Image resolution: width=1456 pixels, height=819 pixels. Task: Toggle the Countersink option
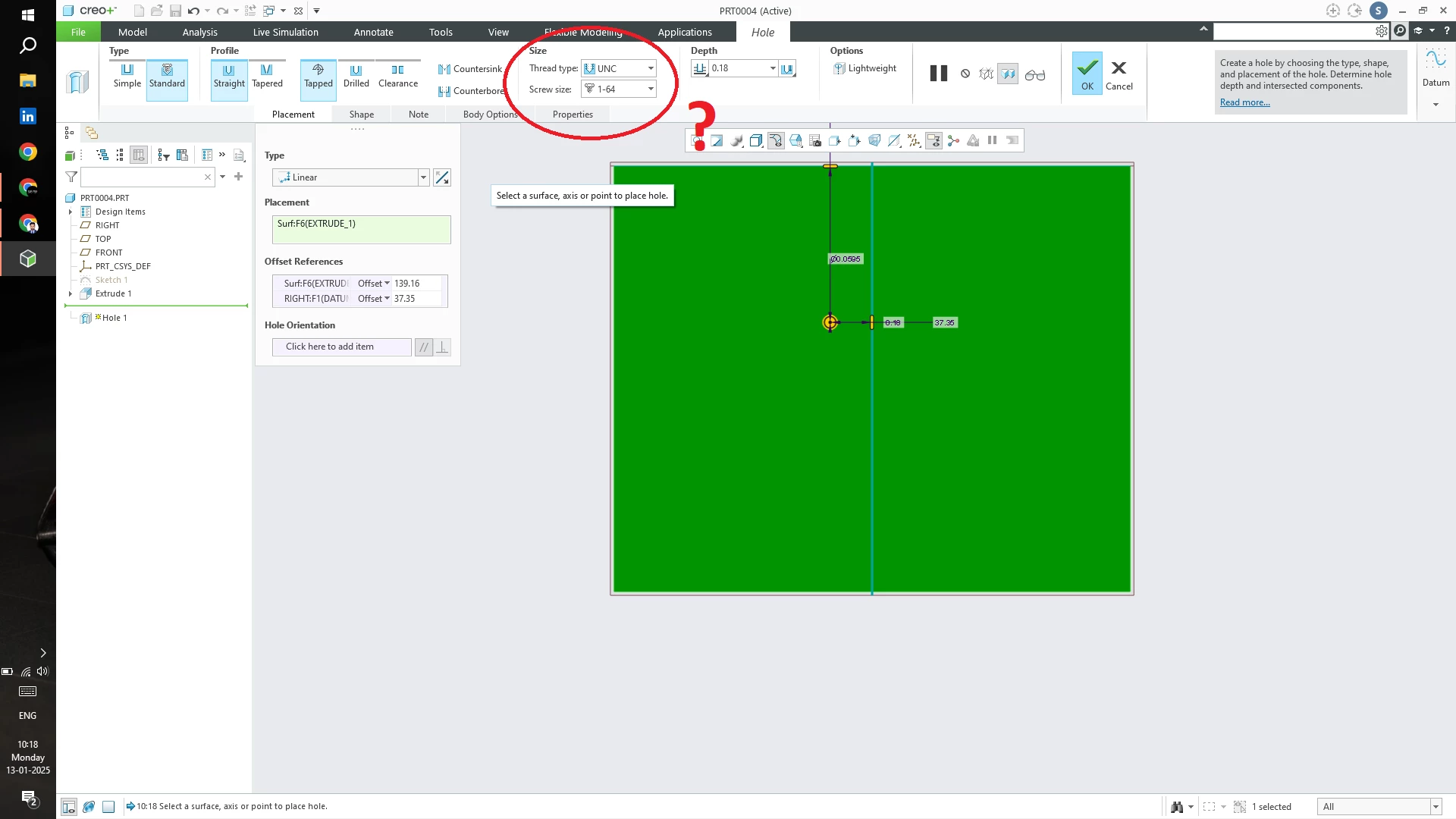pyautogui.click(x=470, y=69)
